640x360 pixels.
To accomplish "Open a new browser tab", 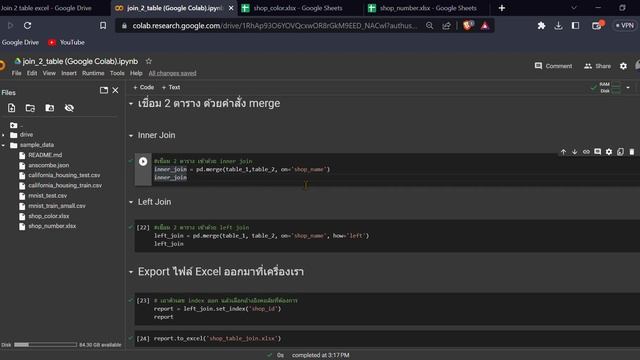I will click(x=502, y=8).
